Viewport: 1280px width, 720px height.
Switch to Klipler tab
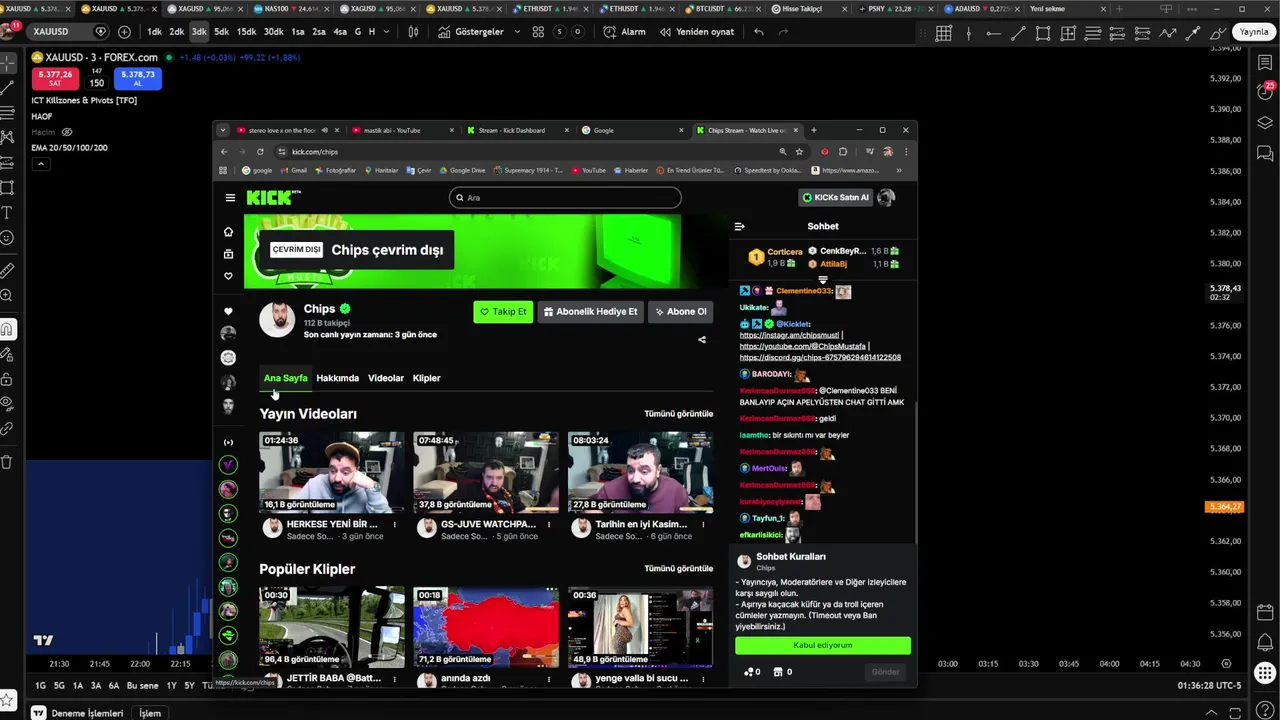[426, 378]
